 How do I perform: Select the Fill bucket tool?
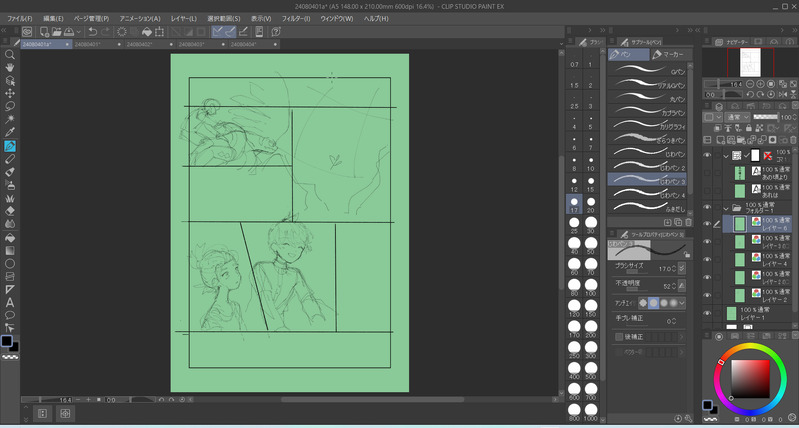click(x=10, y=237)
